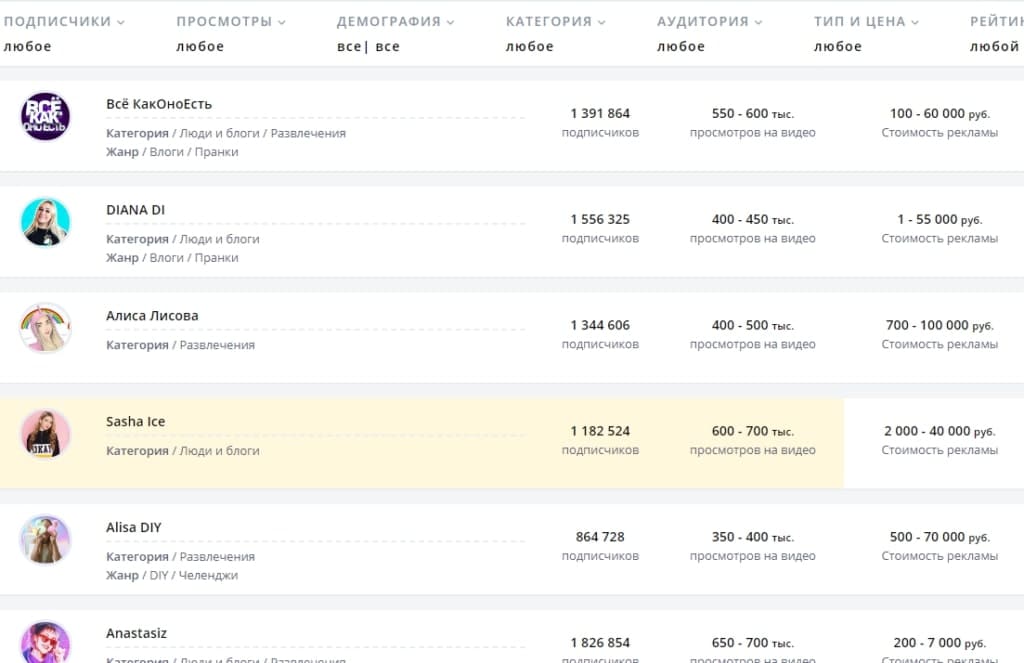1024x663 pixels.
Task: Expand the Просмотры filter dropdown
Action: [x=230, y=21]
